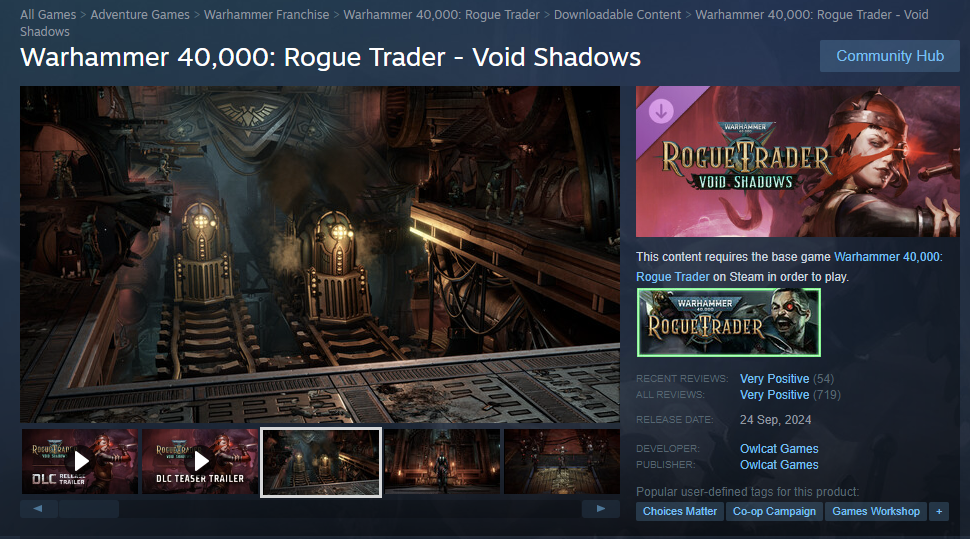The width and height of the screenshot is (970, 539).
Task: Open developer Owlcat Games link
Action: (779, 449)
